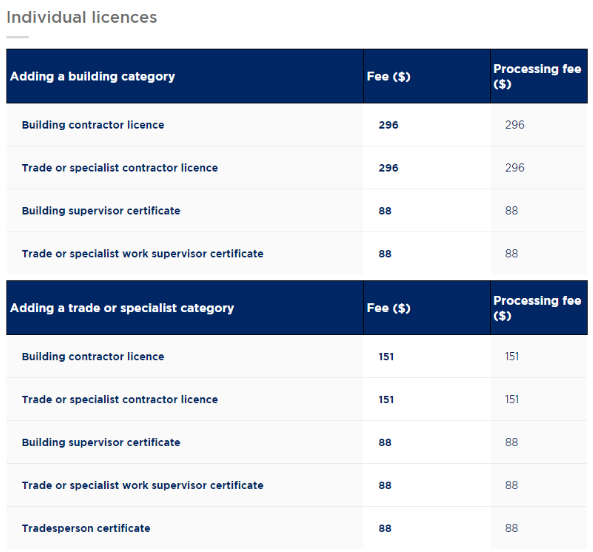Select "Building supervisor certificate" under building category table

coord(101,211)
